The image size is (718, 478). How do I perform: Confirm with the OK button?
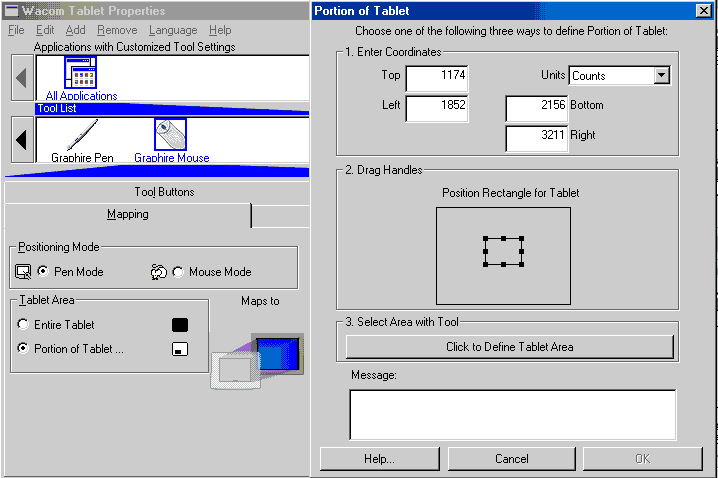tap(642, 459)
